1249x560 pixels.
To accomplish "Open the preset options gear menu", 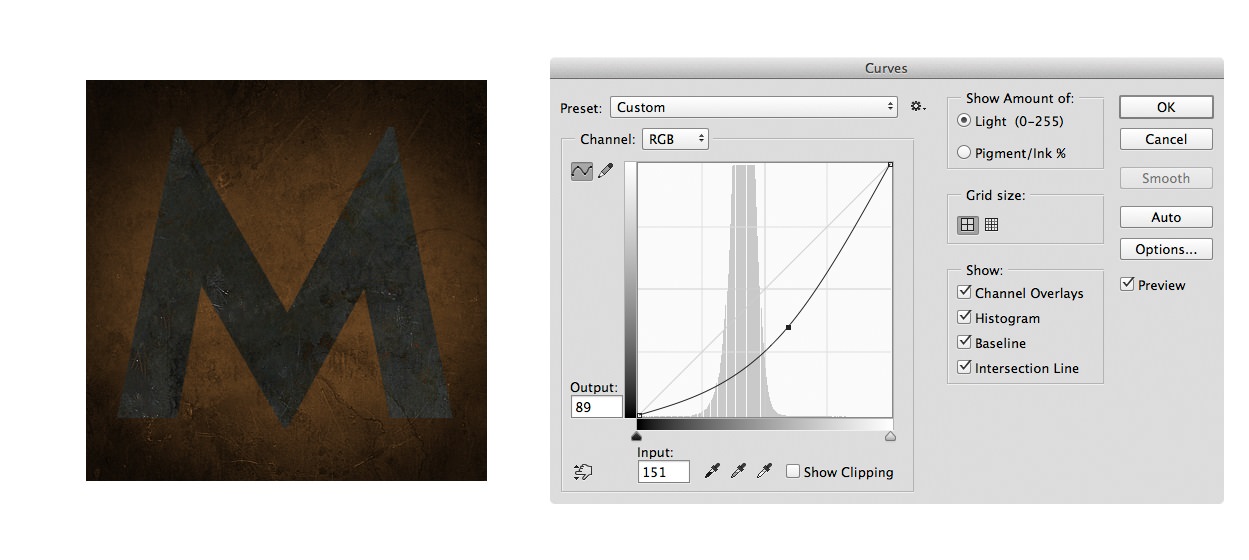I will (x=918, y=106).
